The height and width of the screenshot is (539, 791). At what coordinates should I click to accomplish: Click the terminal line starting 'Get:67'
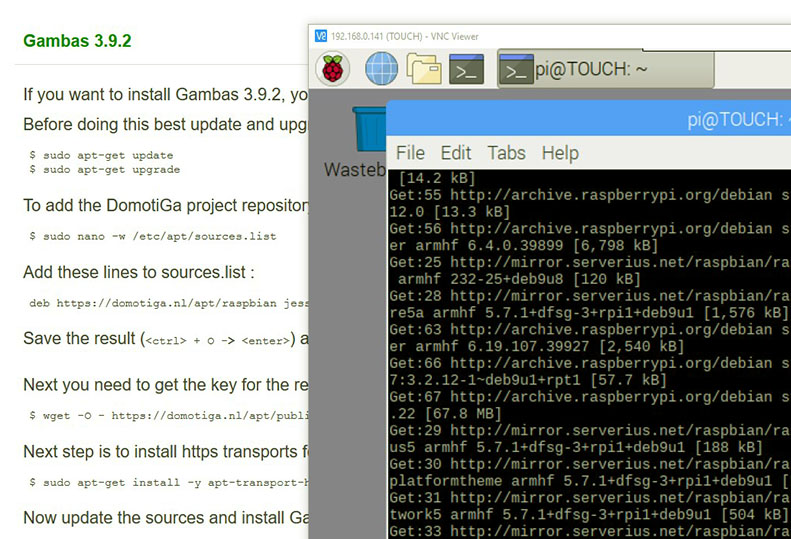(590, 397)
